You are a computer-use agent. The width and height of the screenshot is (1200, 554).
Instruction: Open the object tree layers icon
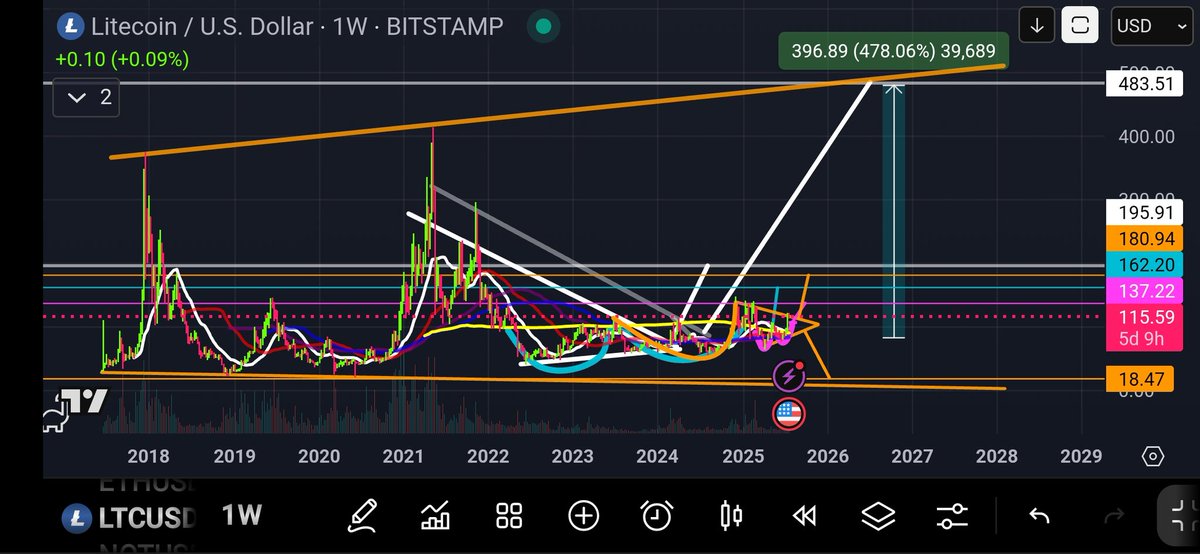878,516
